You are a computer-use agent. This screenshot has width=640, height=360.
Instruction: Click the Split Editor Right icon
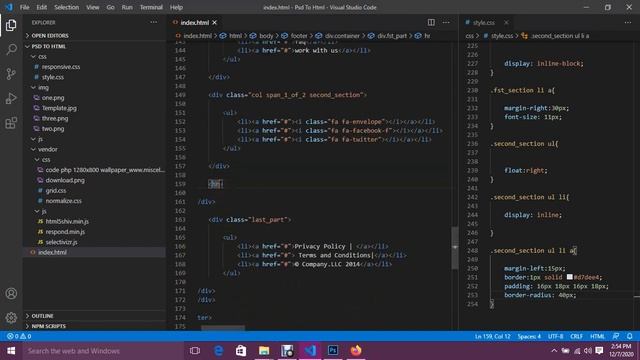[x=431, y=22]
